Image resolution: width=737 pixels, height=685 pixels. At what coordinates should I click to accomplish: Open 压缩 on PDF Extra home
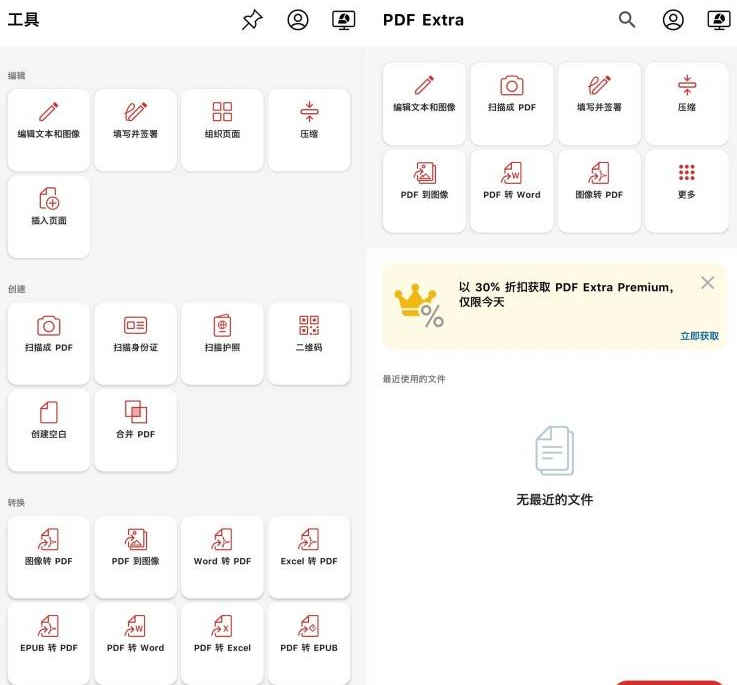tap(687, 103)
